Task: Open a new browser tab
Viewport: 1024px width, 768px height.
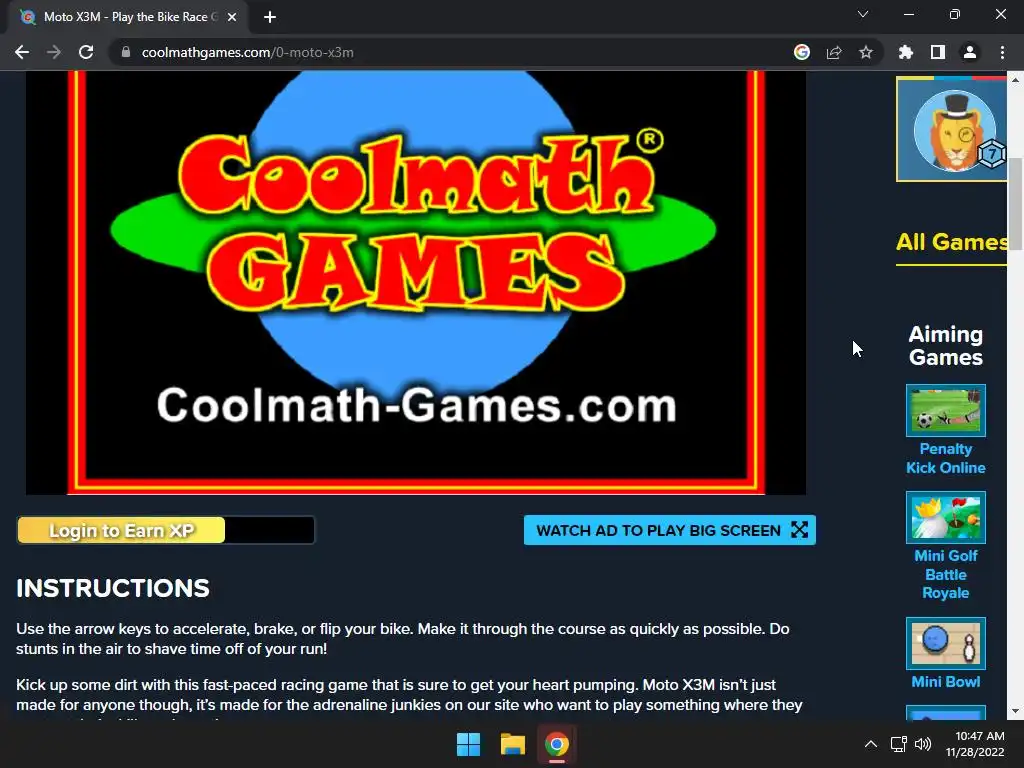Action: [270, 17]
